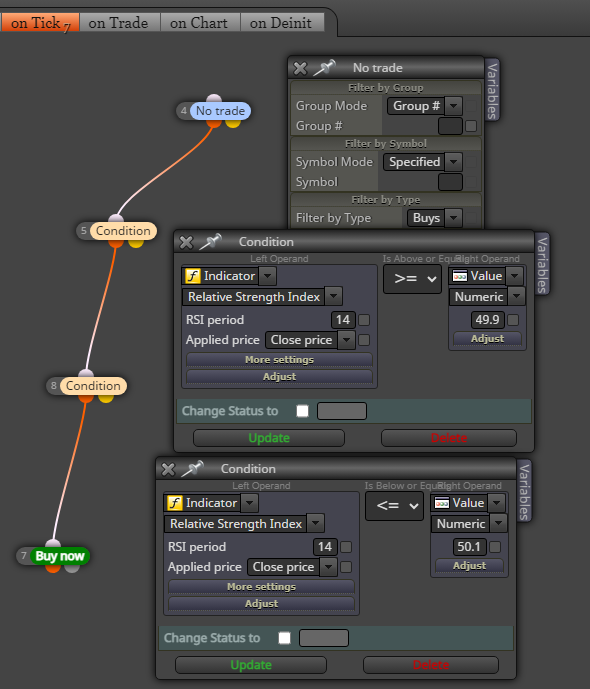Toggle Applied price checkbox in the >= Condition panel

364,340
